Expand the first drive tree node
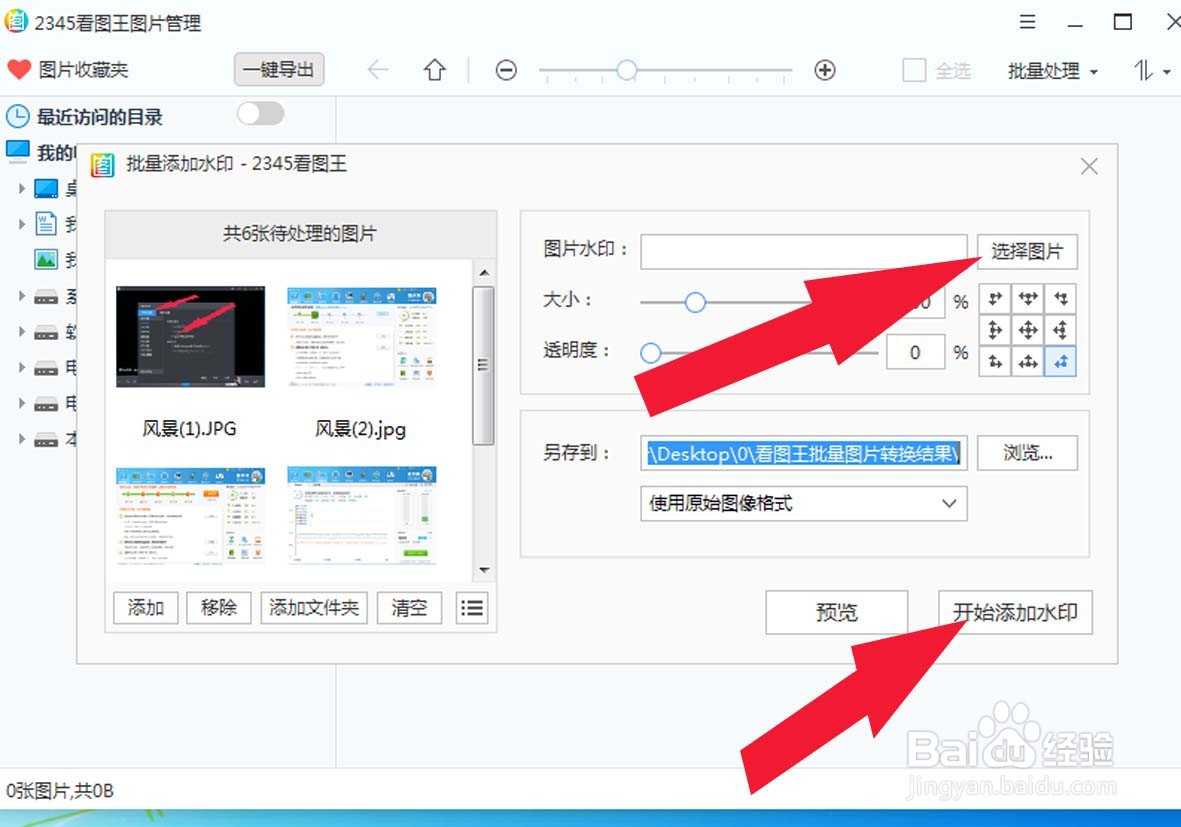Image resolution: width=1181 pixels, height=827 pixels. tap(22, 296)
